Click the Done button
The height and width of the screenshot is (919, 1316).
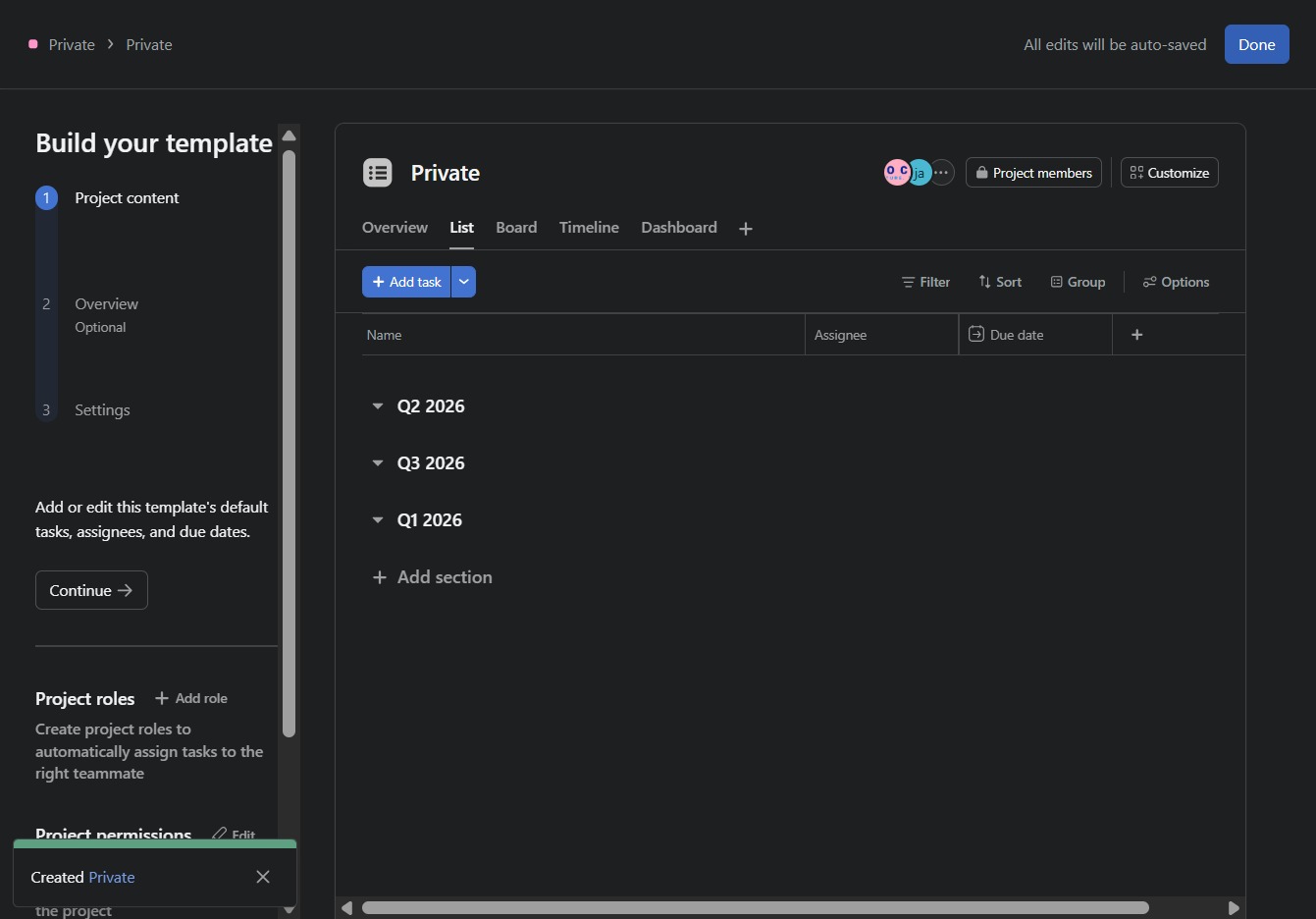coord(1257,44)
